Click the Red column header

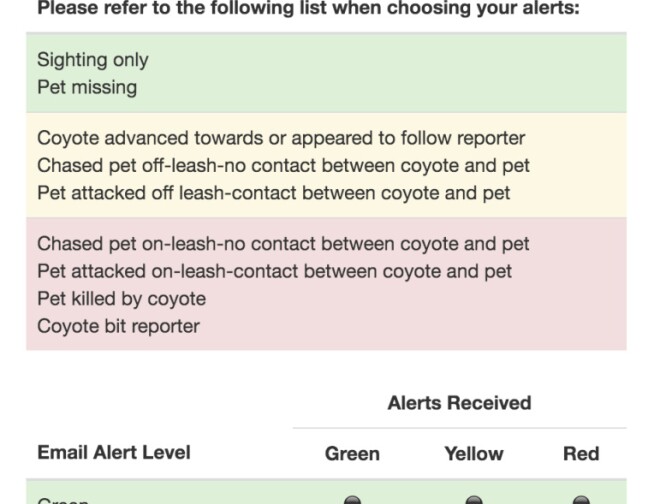(x=581, y=453)
